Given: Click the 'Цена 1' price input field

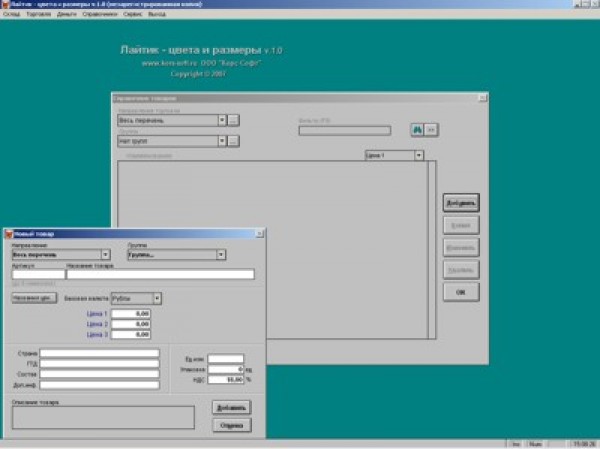Looking at the screenshot, I should point(130,314).
